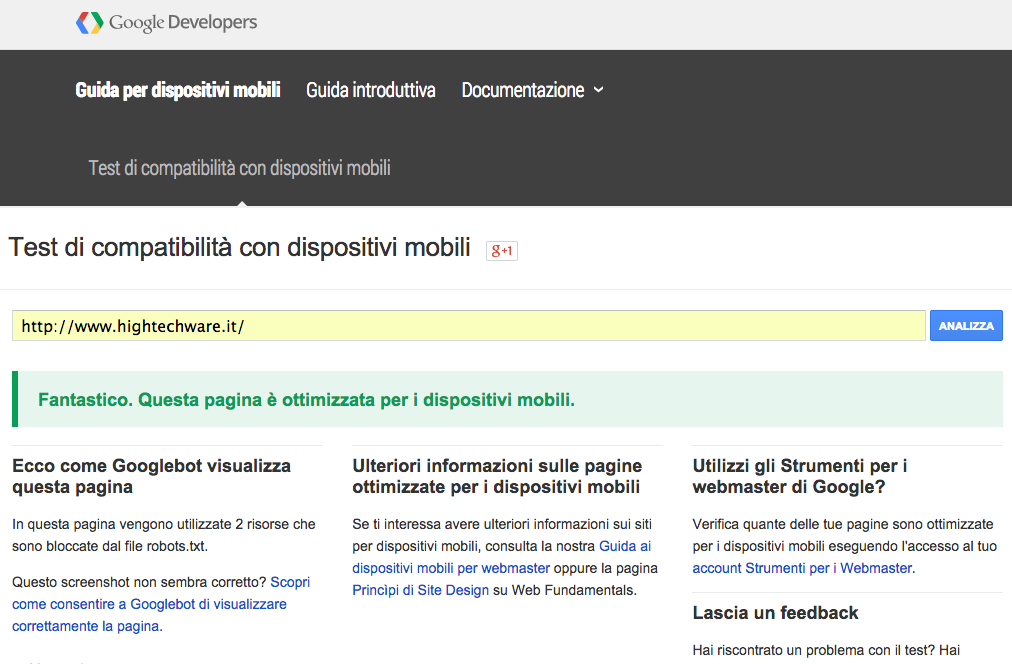This screenshot has width=1012, height=664.
Task: Expand the Documentazione dropdown arrow
Action: coord(598,90)
